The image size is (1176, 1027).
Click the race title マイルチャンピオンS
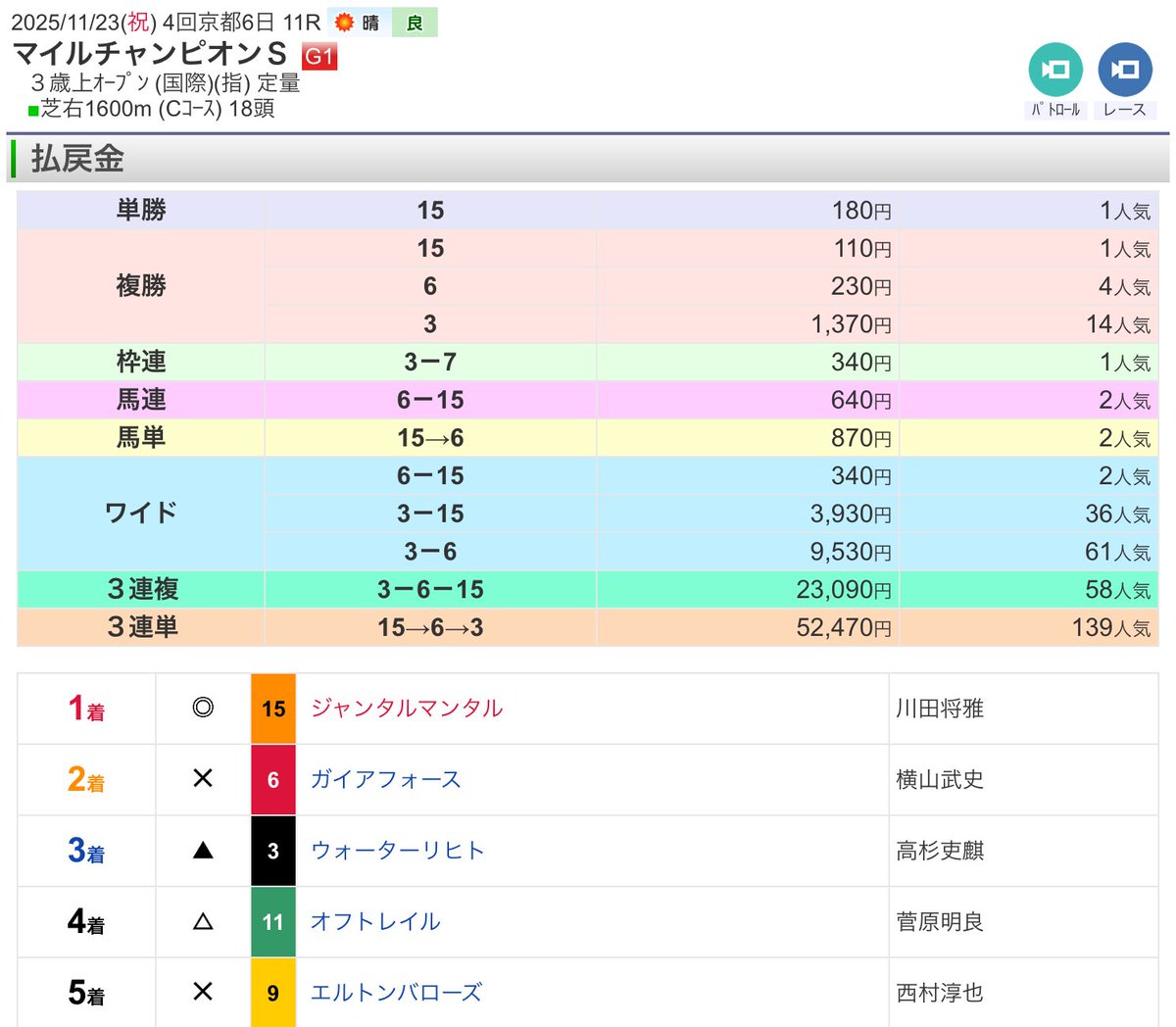[149, 53]
